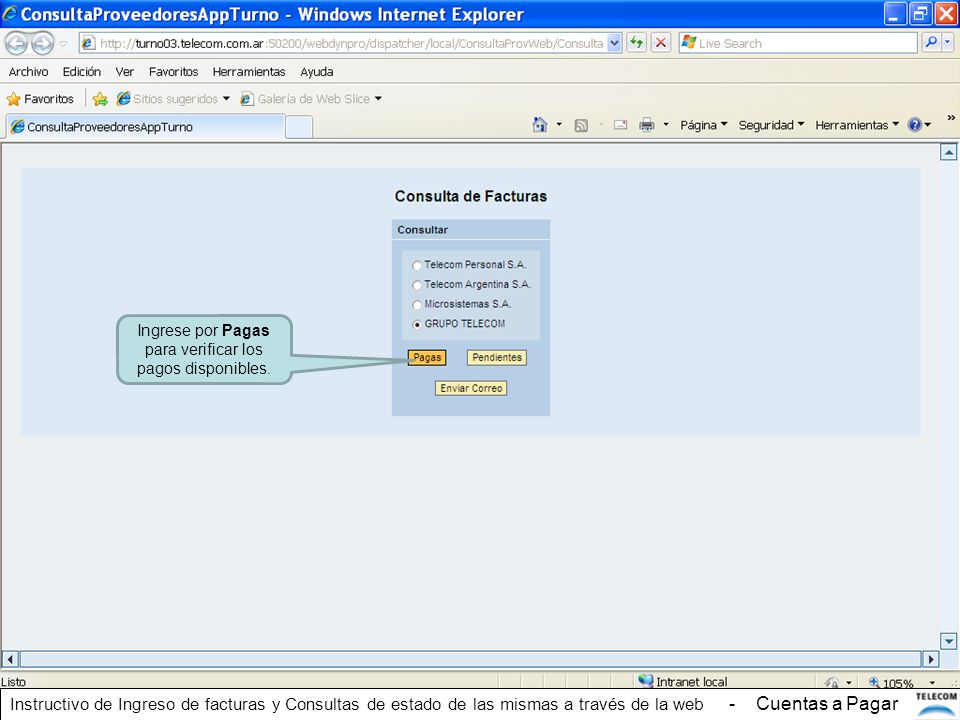
Task: Open the Favoritos menu in menu bar
Action: click(x=173, y=72)
